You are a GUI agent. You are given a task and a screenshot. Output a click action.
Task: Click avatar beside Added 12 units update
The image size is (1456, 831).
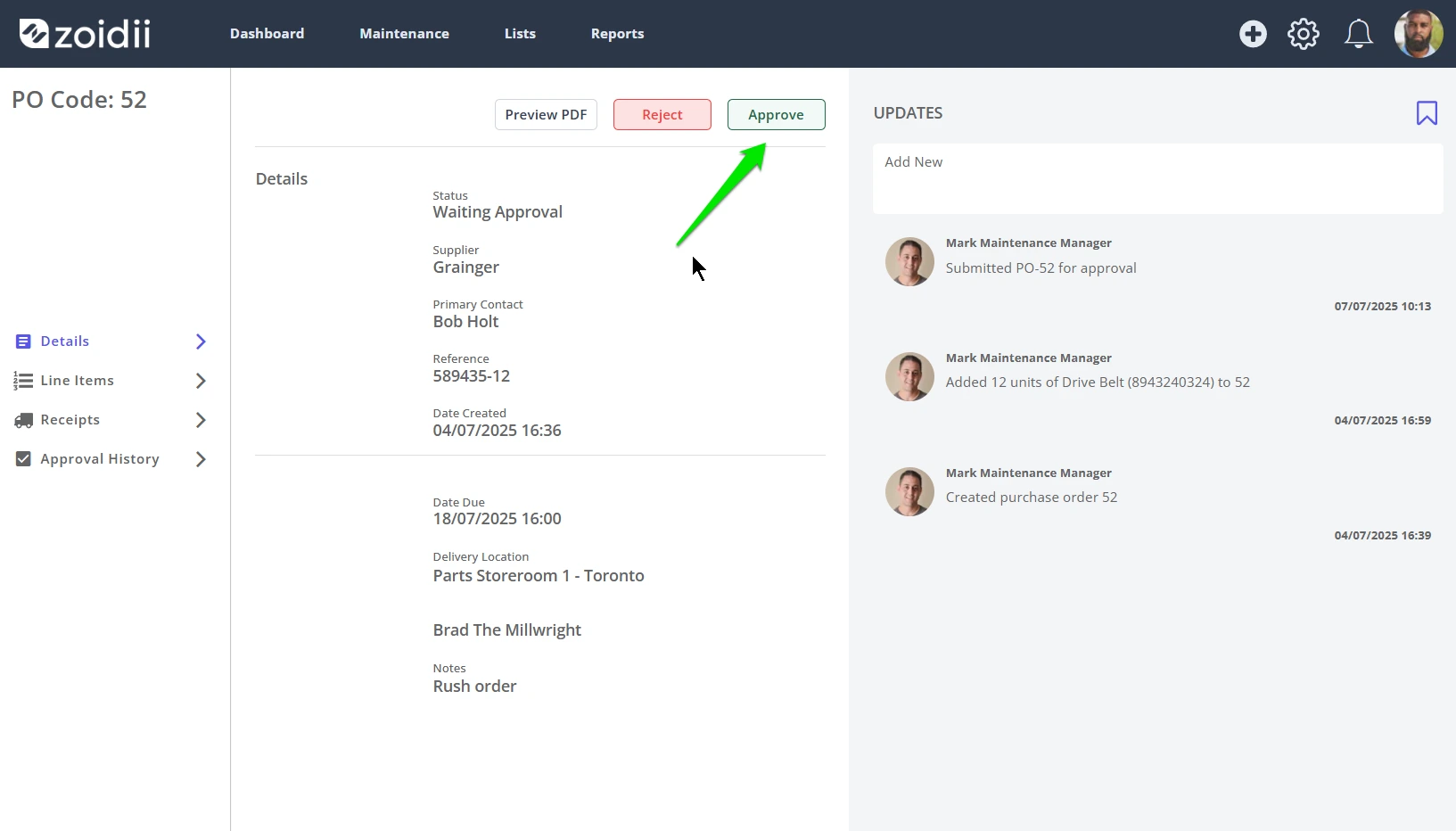[x=909, y=376]
